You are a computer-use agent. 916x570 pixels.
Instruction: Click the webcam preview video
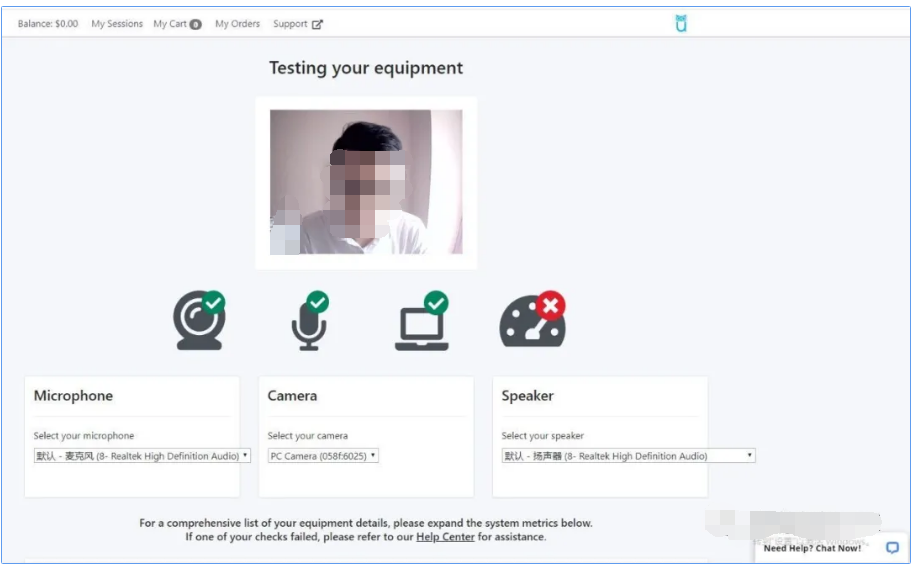coord(366,182)
